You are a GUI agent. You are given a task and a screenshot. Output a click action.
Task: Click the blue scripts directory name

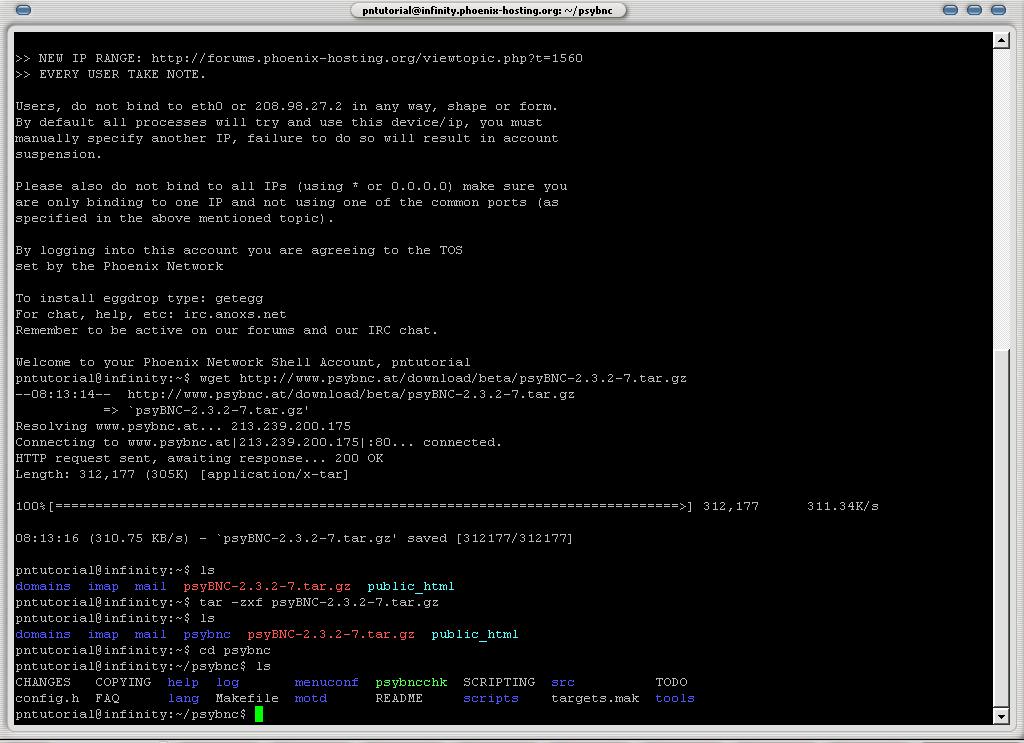pos(491,699)
